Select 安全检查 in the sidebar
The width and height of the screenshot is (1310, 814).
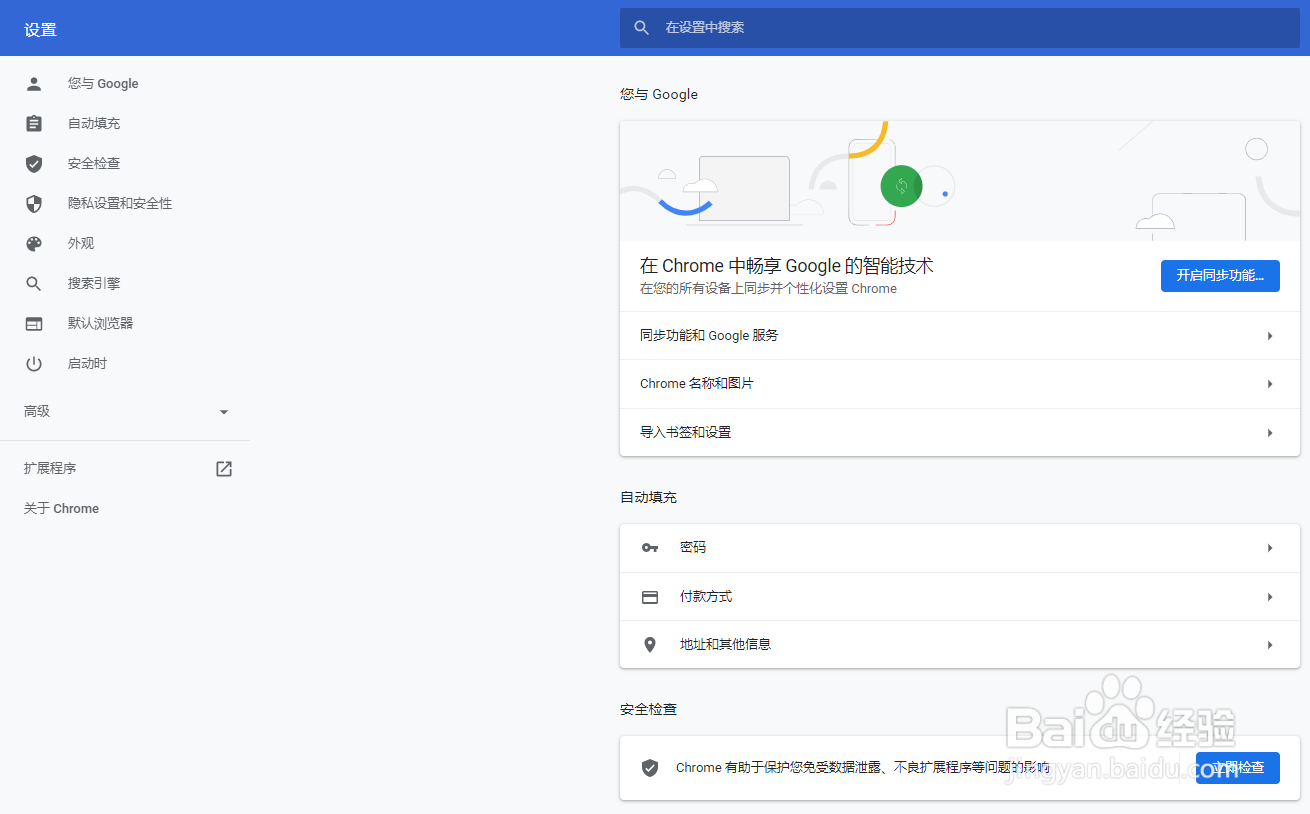[x=94, y=164]
